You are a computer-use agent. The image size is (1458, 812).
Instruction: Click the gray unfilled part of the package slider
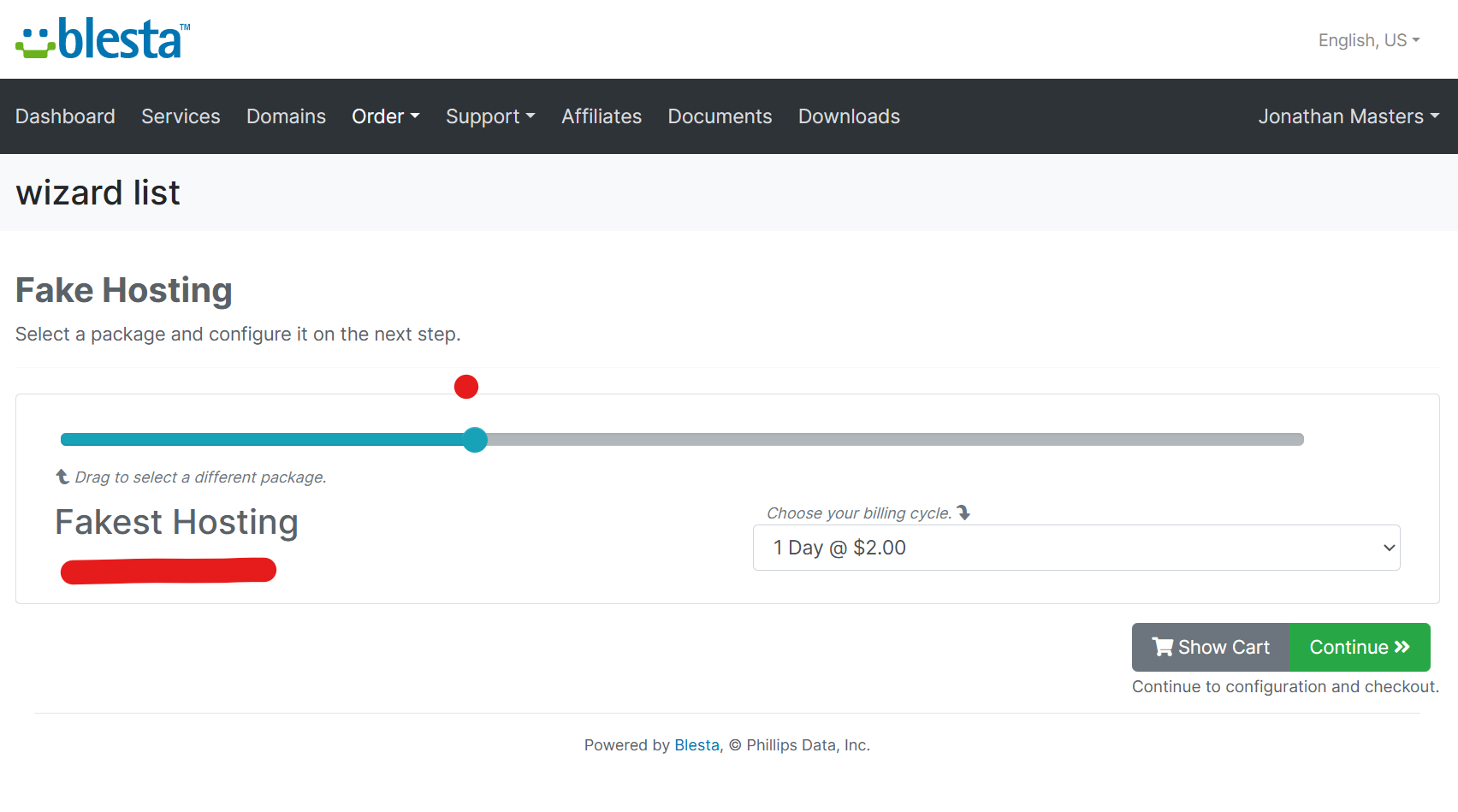coord(890,440)
